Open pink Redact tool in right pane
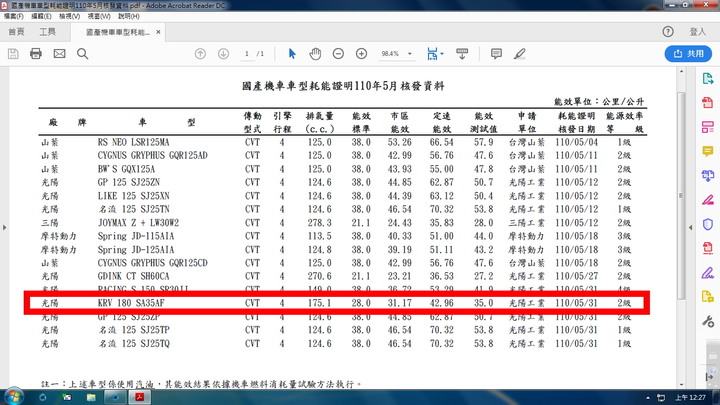720x405 pixels. click(708, 200)
